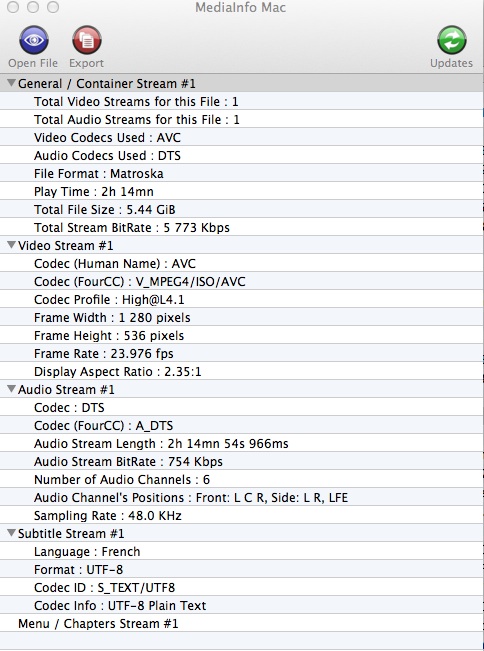Click the MediaInfo Mac window title
The height and width of the screenshot is (651, 484).
click(x=240, y=7)
